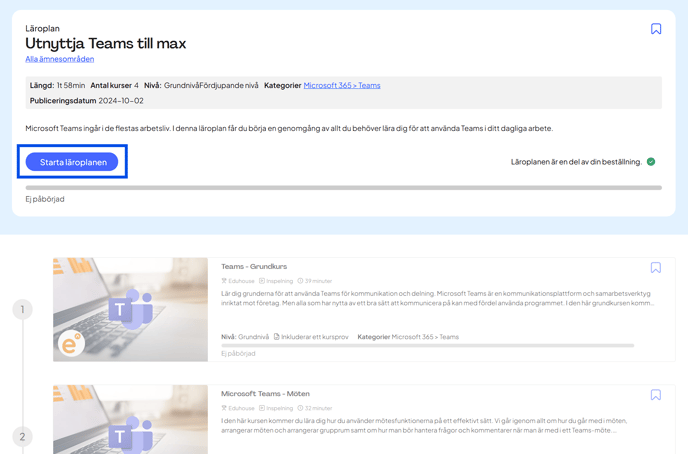Open the Microsoft Teams - Möten thumbnail image
The height and width of the screenshot is (454, 688).
tap(130, 420)
